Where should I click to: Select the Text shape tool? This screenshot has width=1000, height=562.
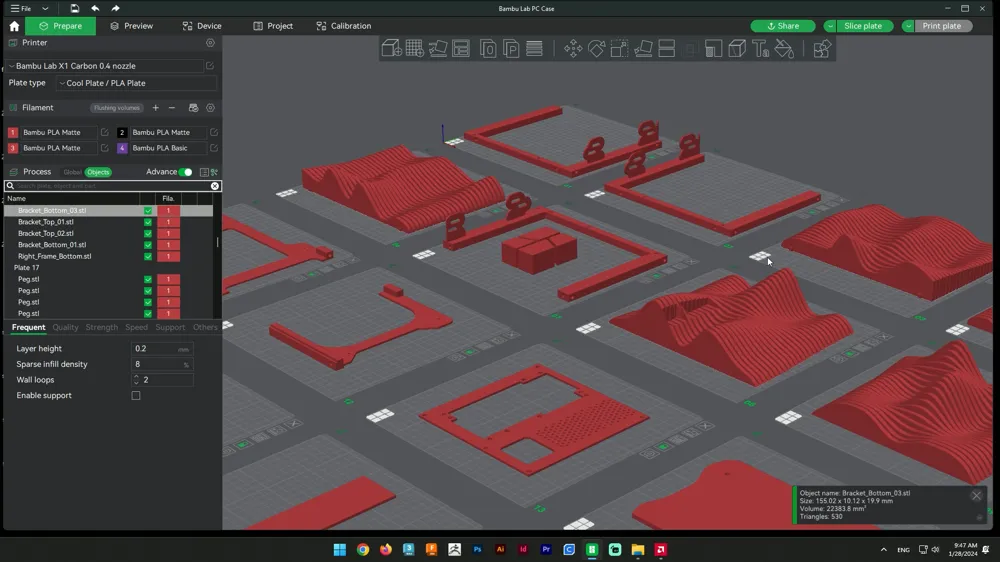760,48
